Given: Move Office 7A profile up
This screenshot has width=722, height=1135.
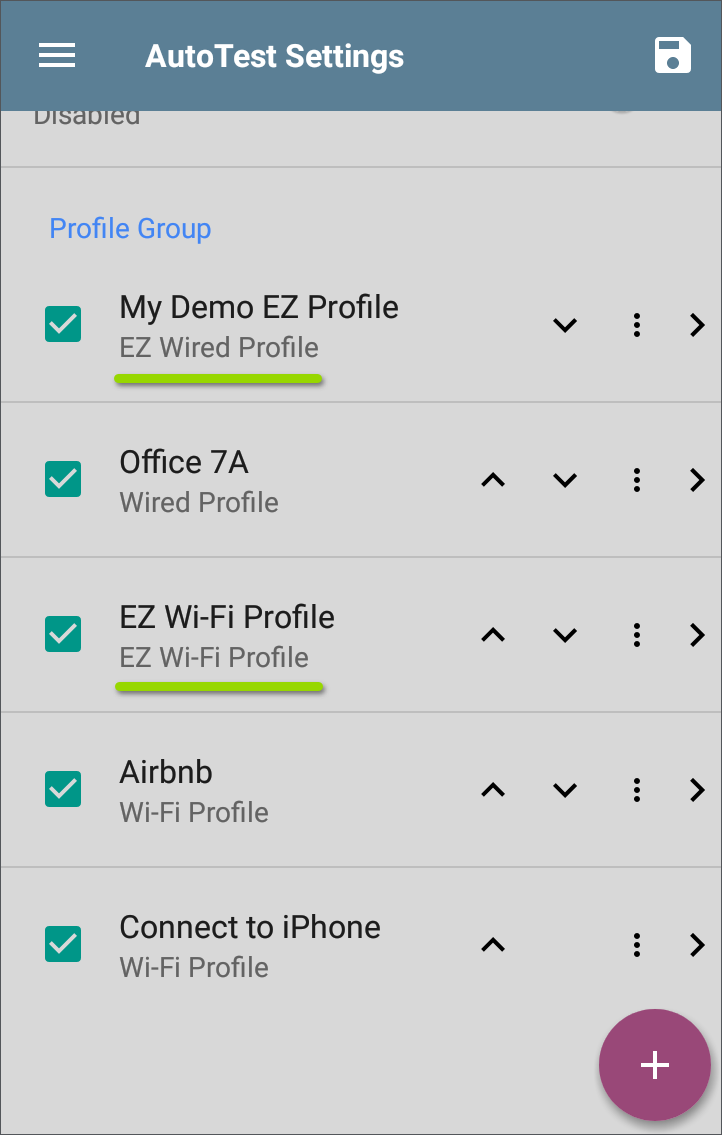Looking at the screenshot, I should [493, 480].
